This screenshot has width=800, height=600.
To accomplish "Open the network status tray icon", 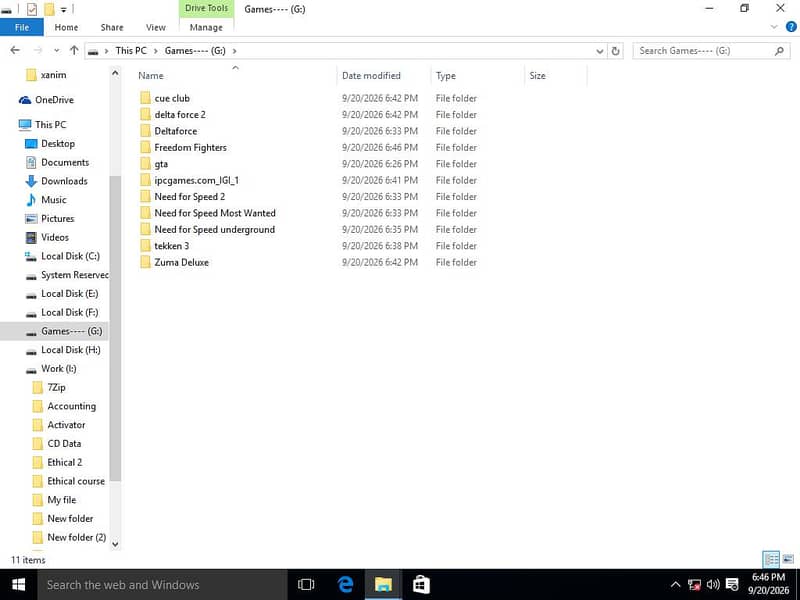I will (x=694, y=585).
